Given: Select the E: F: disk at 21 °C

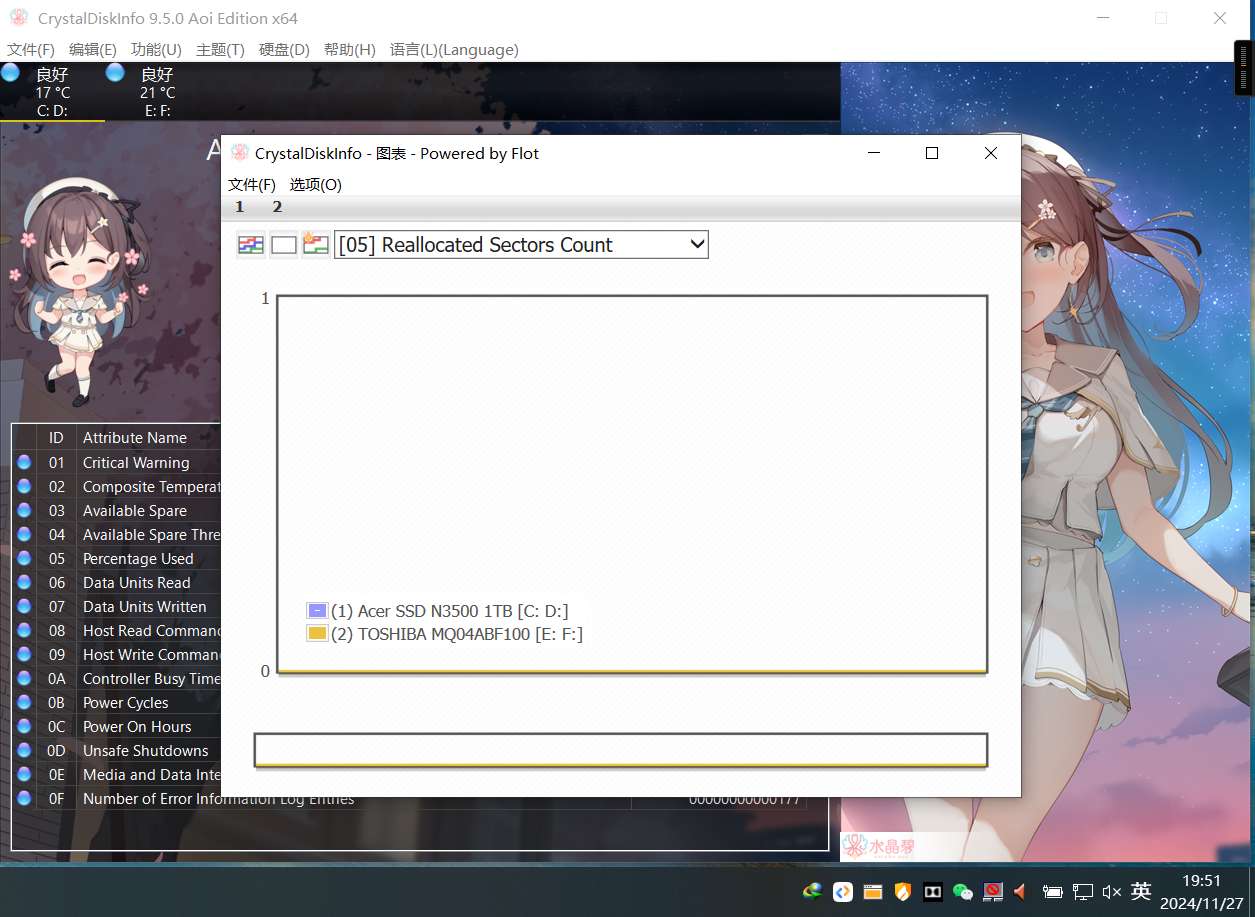Looking at the screenshot, I should pyautogui.click(x=157, y=92).
